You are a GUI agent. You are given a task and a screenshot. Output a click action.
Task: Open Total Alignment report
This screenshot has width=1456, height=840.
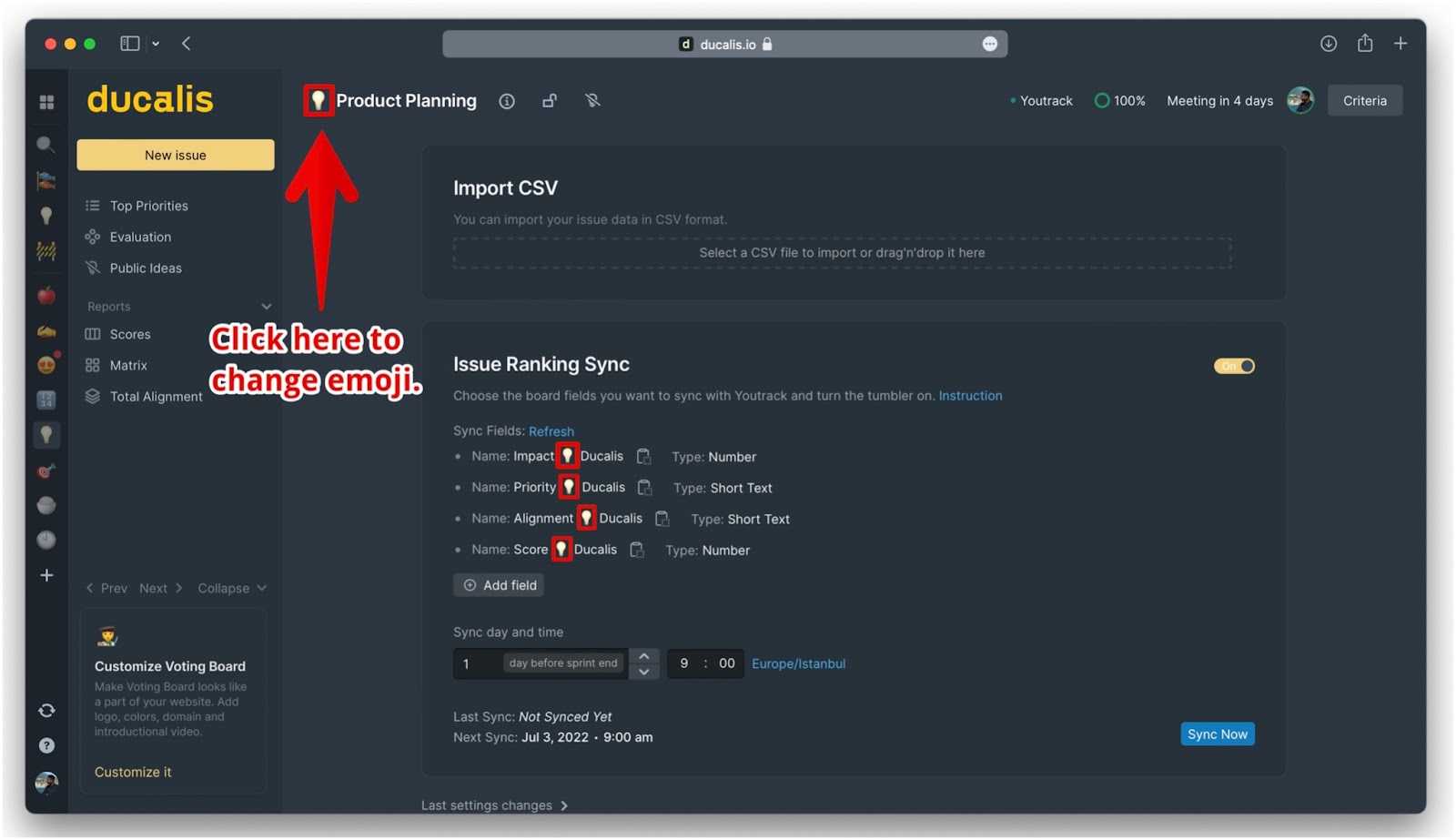(x=156, y=396)
